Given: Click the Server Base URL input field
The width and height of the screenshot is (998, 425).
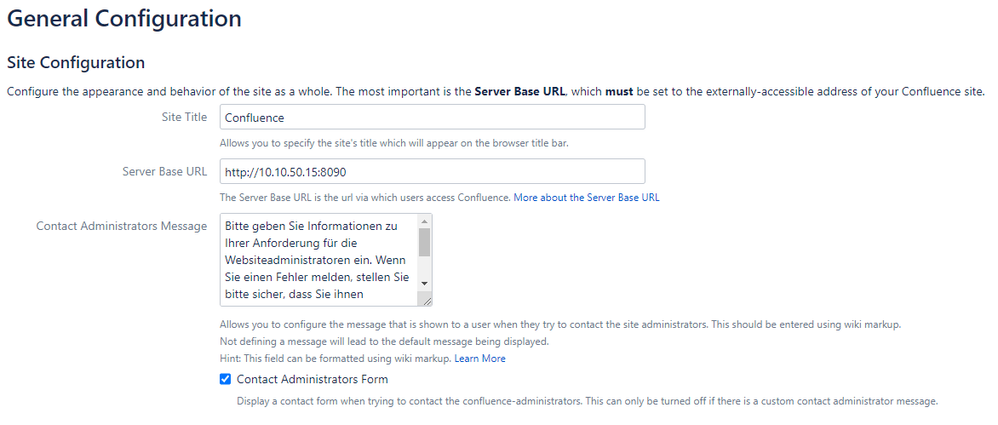Looking at the screenshot, I should 432,172.
